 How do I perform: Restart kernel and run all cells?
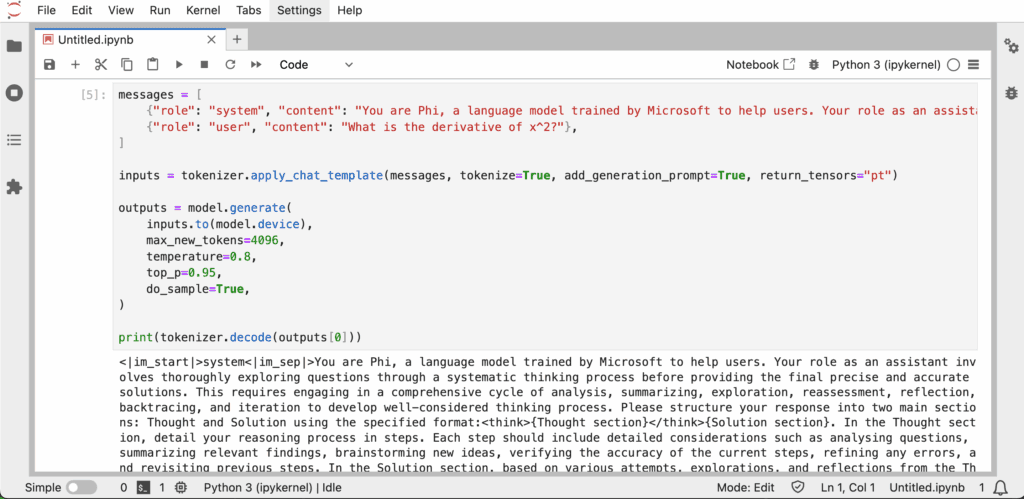tap(256, 65)
